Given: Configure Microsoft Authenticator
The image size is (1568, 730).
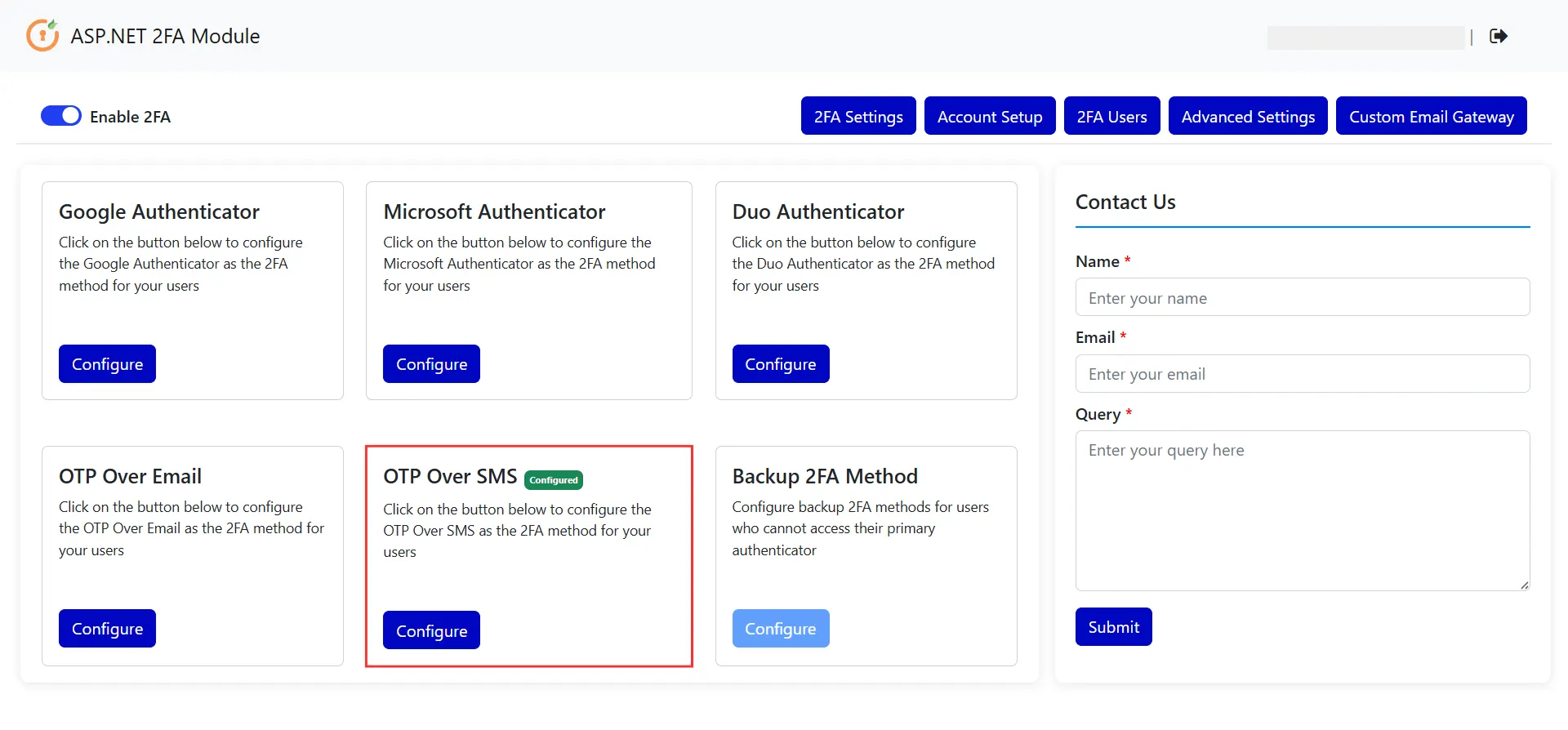Looking at the screenshot, I should (431, 364).
